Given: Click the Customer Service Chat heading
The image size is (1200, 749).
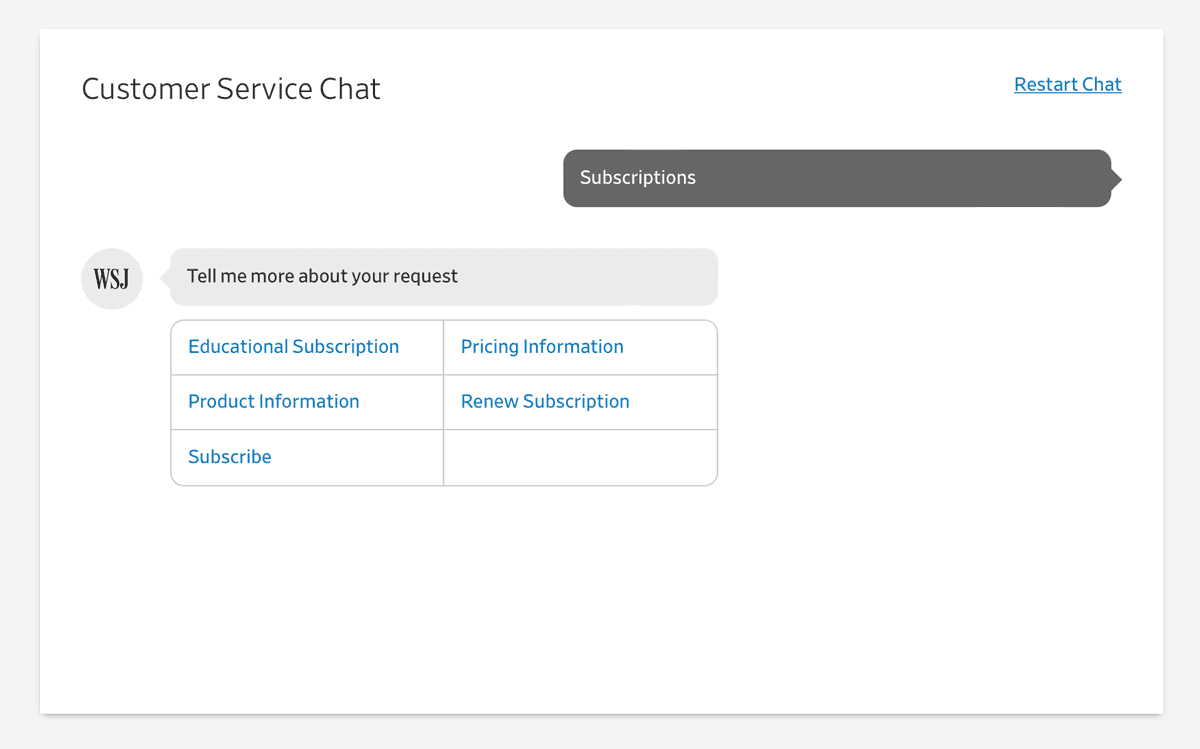Looking at the screenshot, I should (231, 89).
